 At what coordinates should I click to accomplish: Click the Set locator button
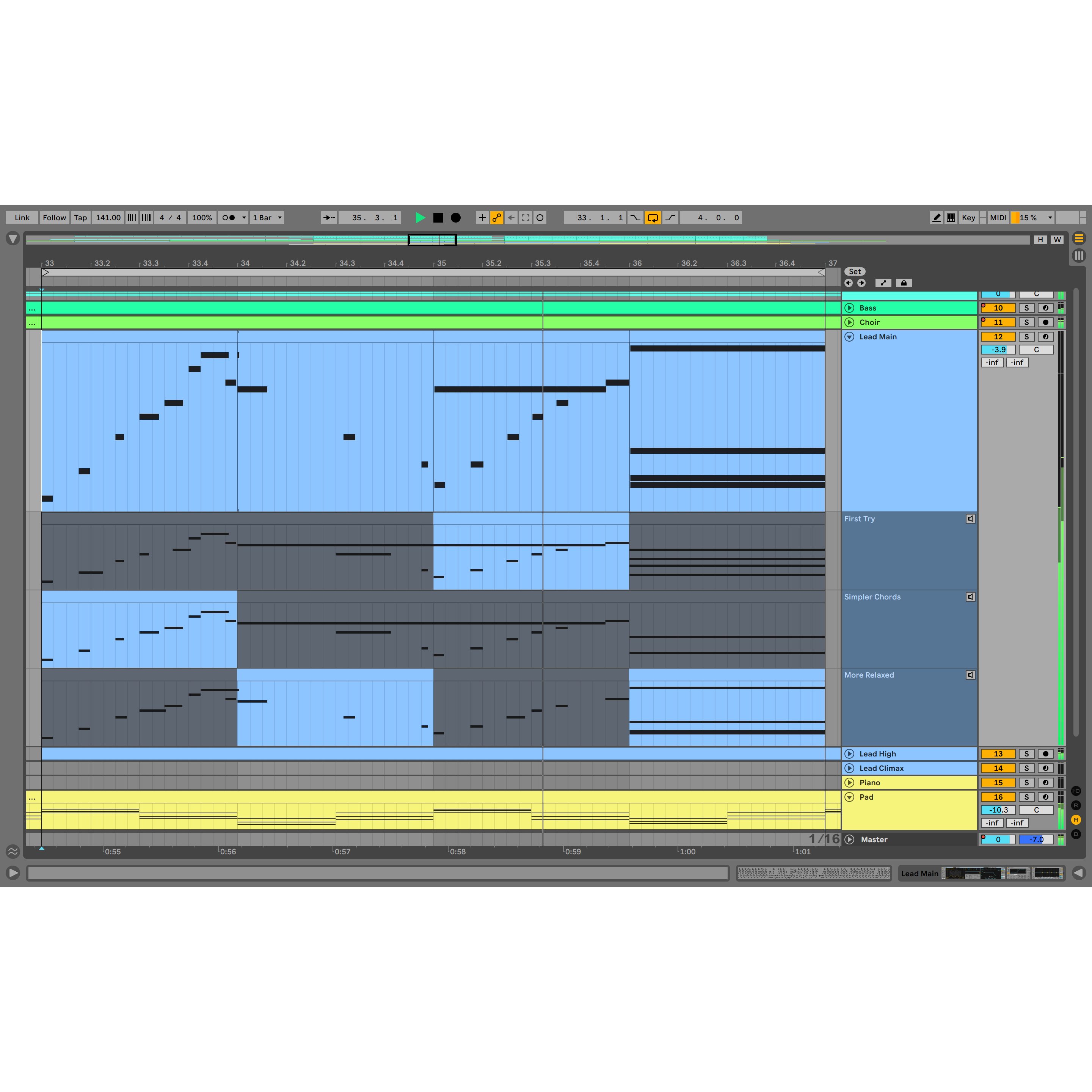(855, 272)
